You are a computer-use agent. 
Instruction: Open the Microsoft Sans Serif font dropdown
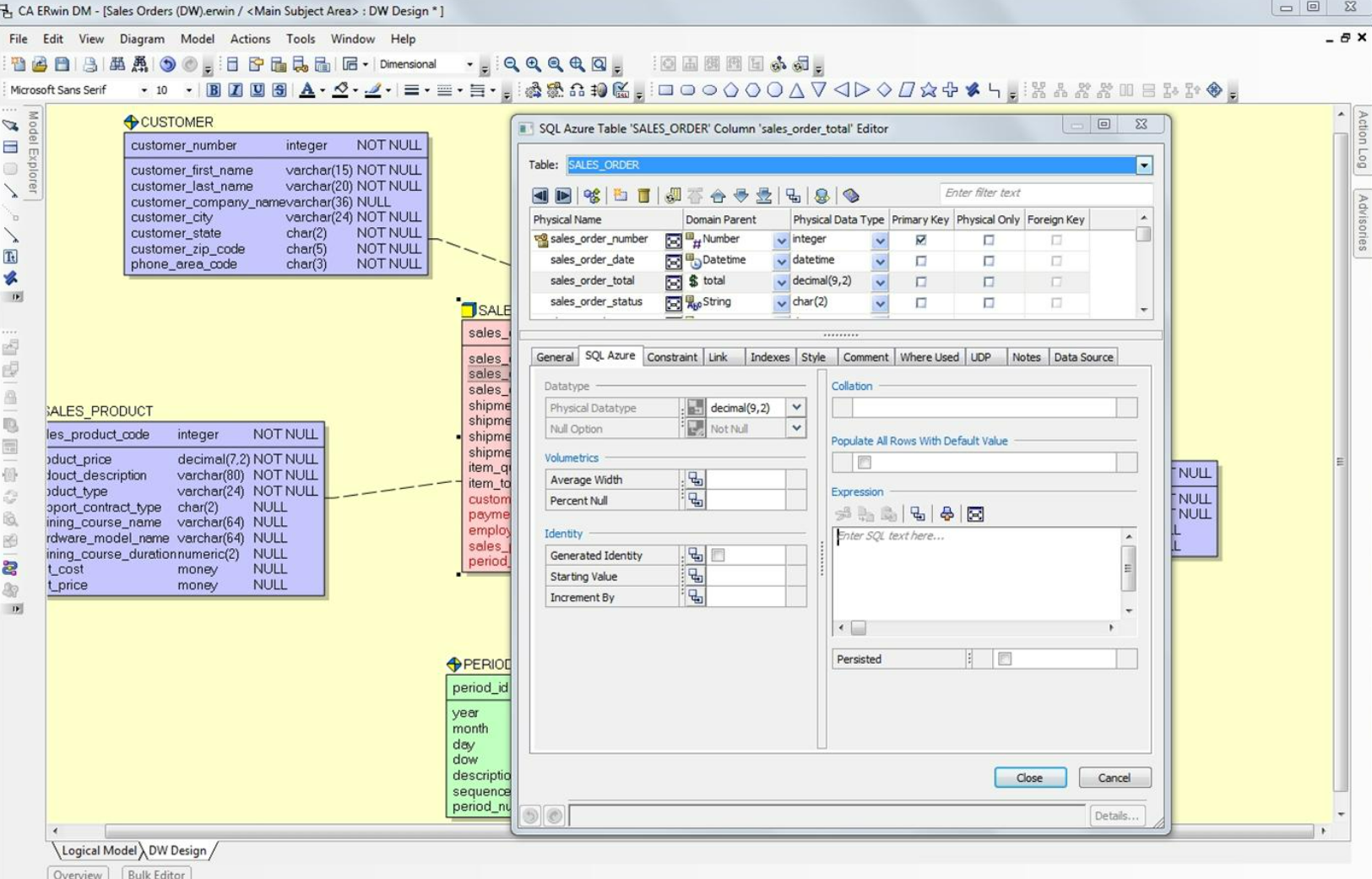pos(144,90)
